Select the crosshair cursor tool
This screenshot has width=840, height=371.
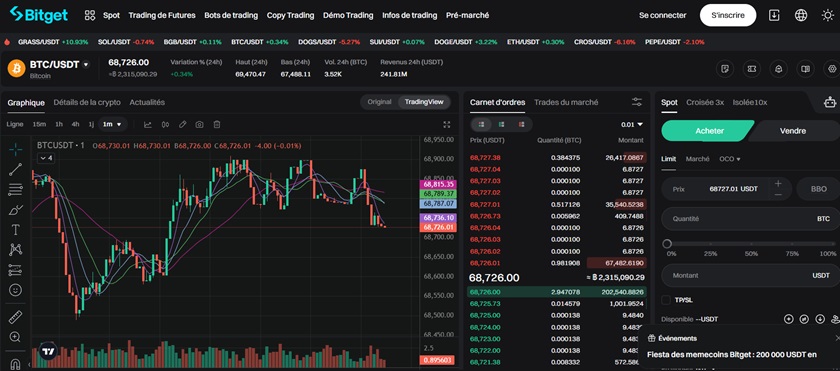16,149
